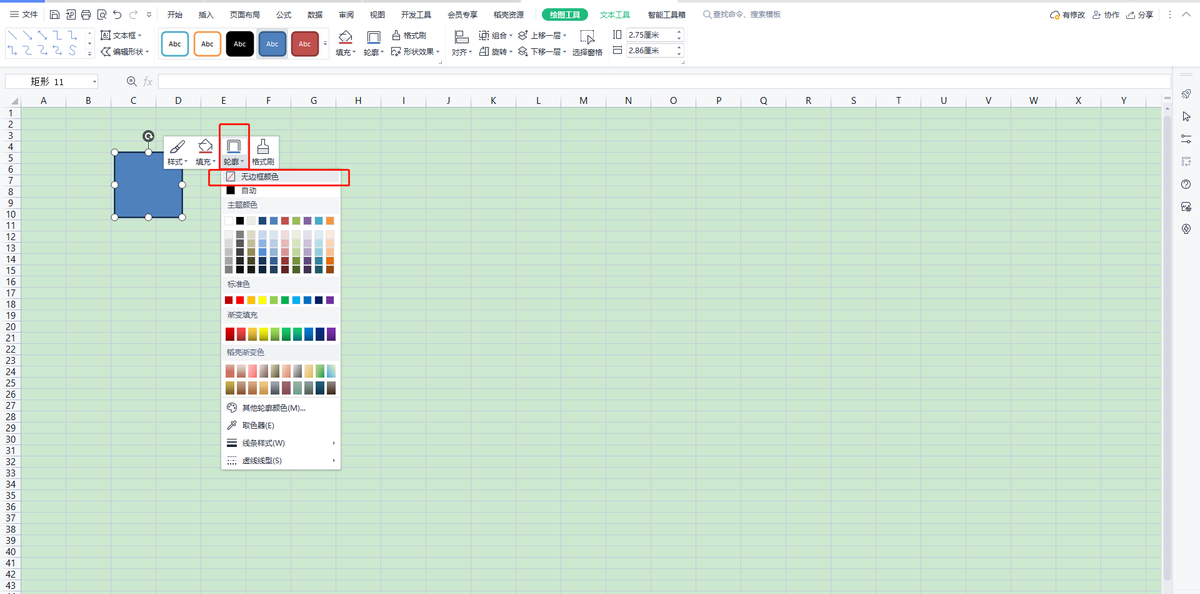The height and width of the screenshot is (594, 1200).
Task: Click the settings sliders icon in right sidebar
Action: point(1186,139)
